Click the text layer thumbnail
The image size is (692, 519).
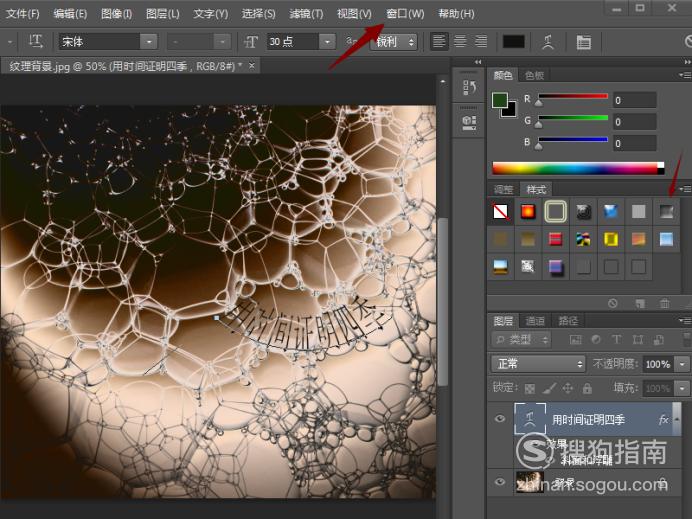(530, 418)
